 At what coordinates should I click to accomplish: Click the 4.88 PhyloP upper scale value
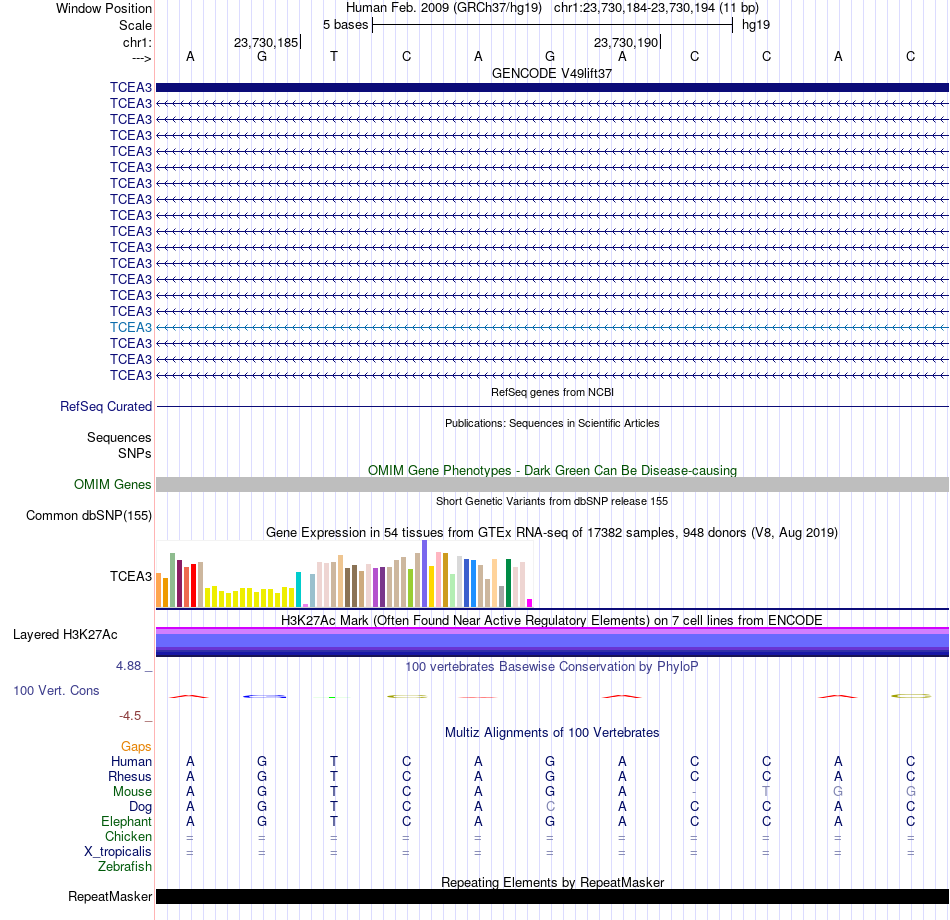128,665
